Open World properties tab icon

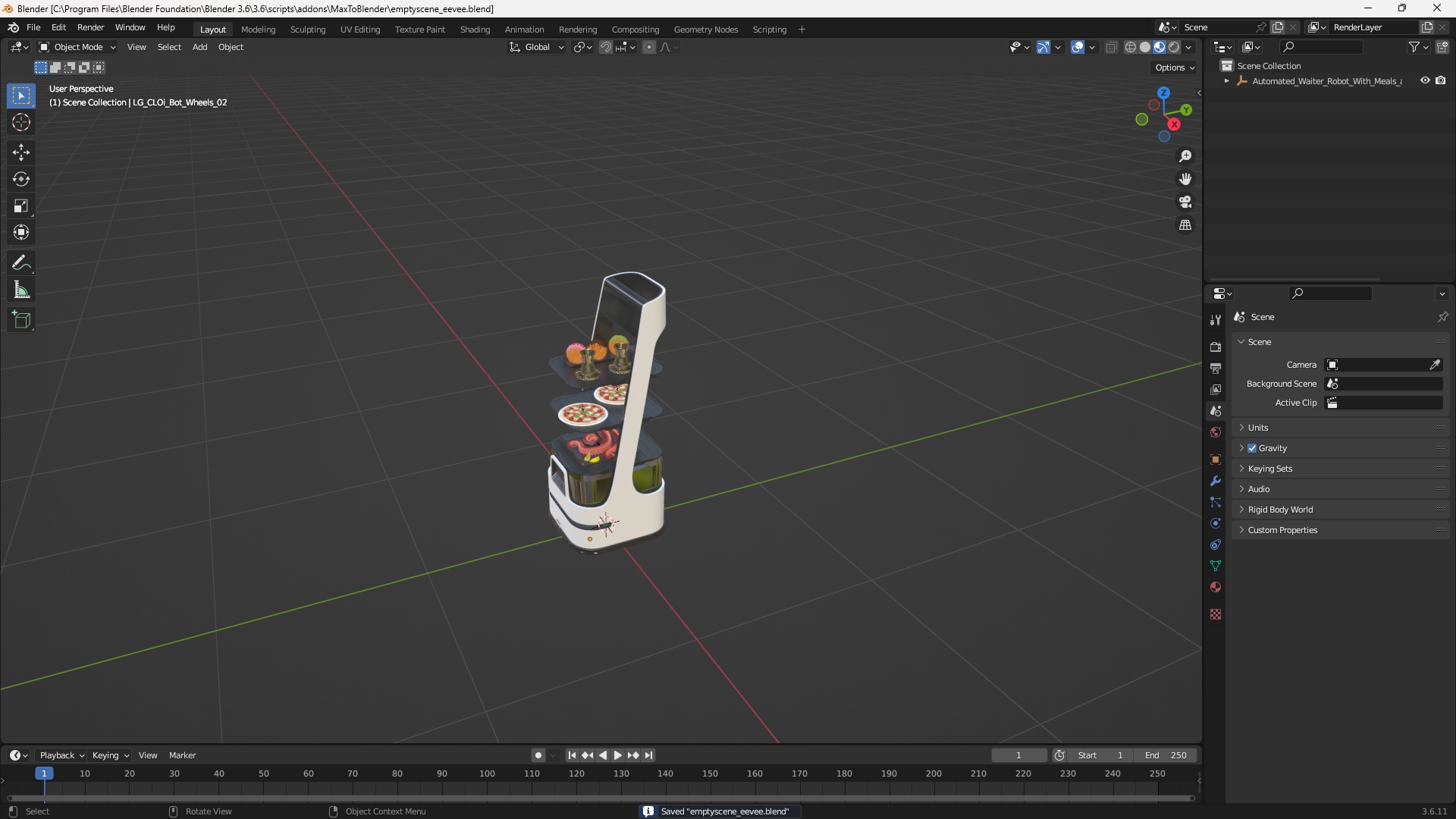1216,432
